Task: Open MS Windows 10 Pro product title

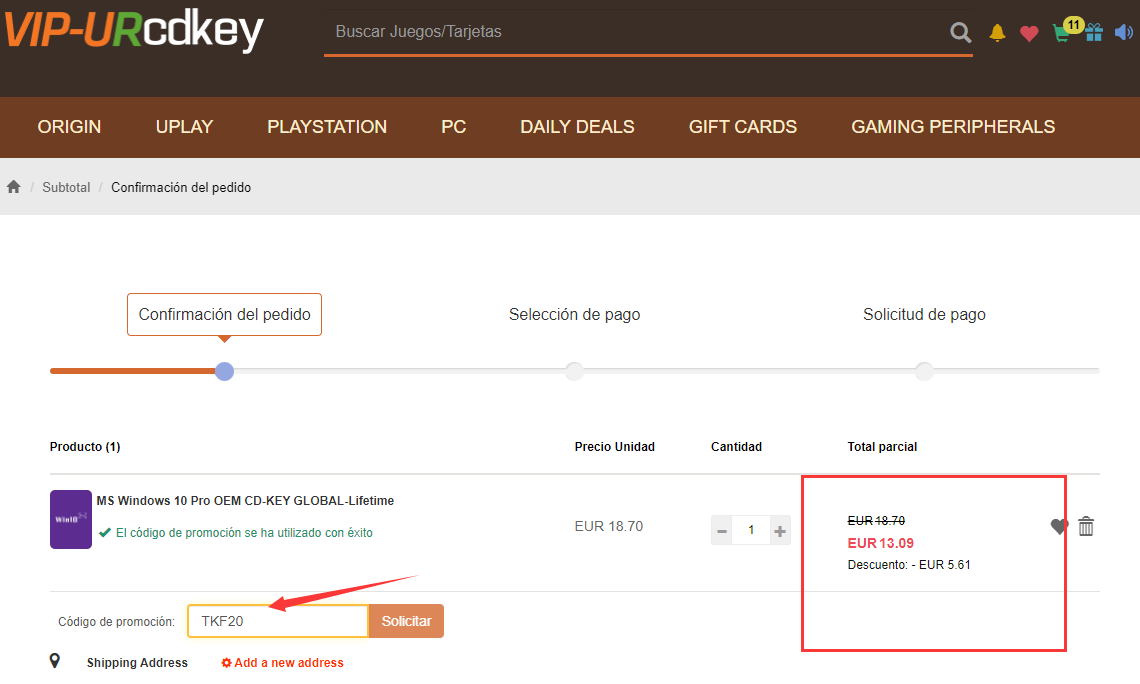Action: pyautogui.click(x=245, y=501)
